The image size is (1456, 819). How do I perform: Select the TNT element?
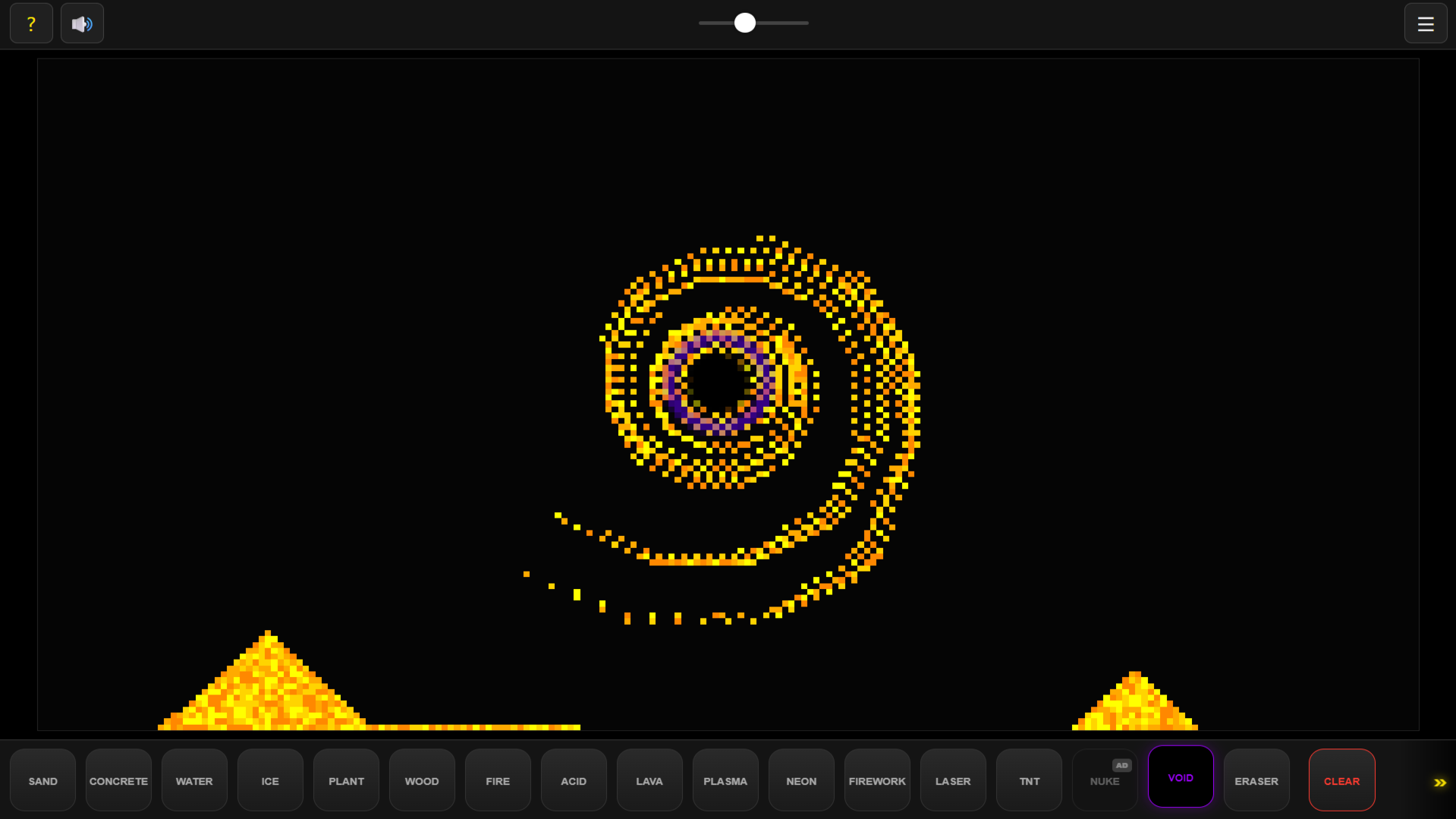click(x=1028, y=780)
